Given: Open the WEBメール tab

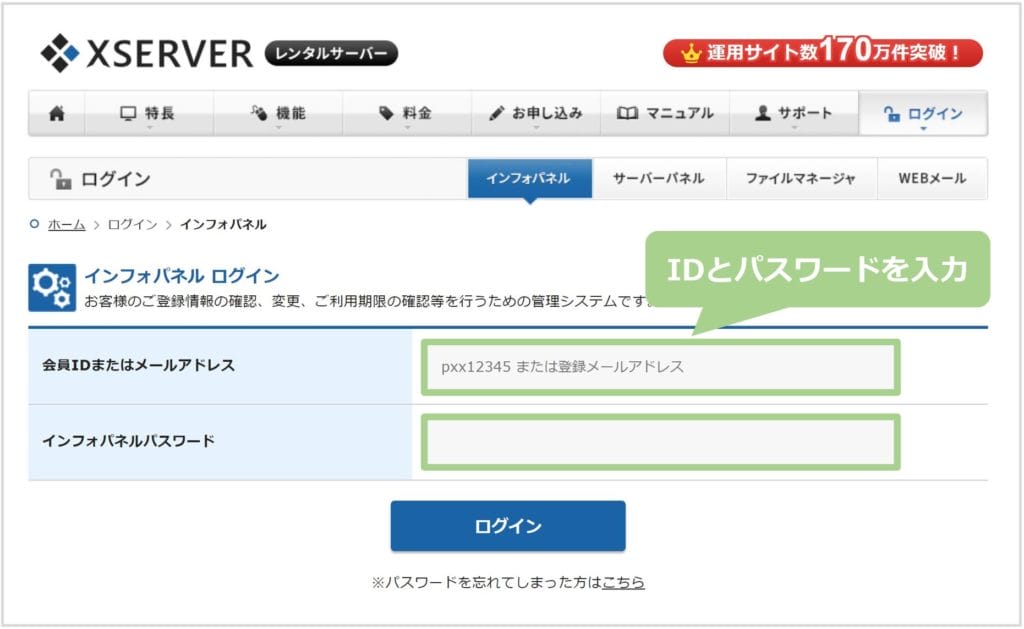Looking at the screenshot, I should (x=932, y=178).
